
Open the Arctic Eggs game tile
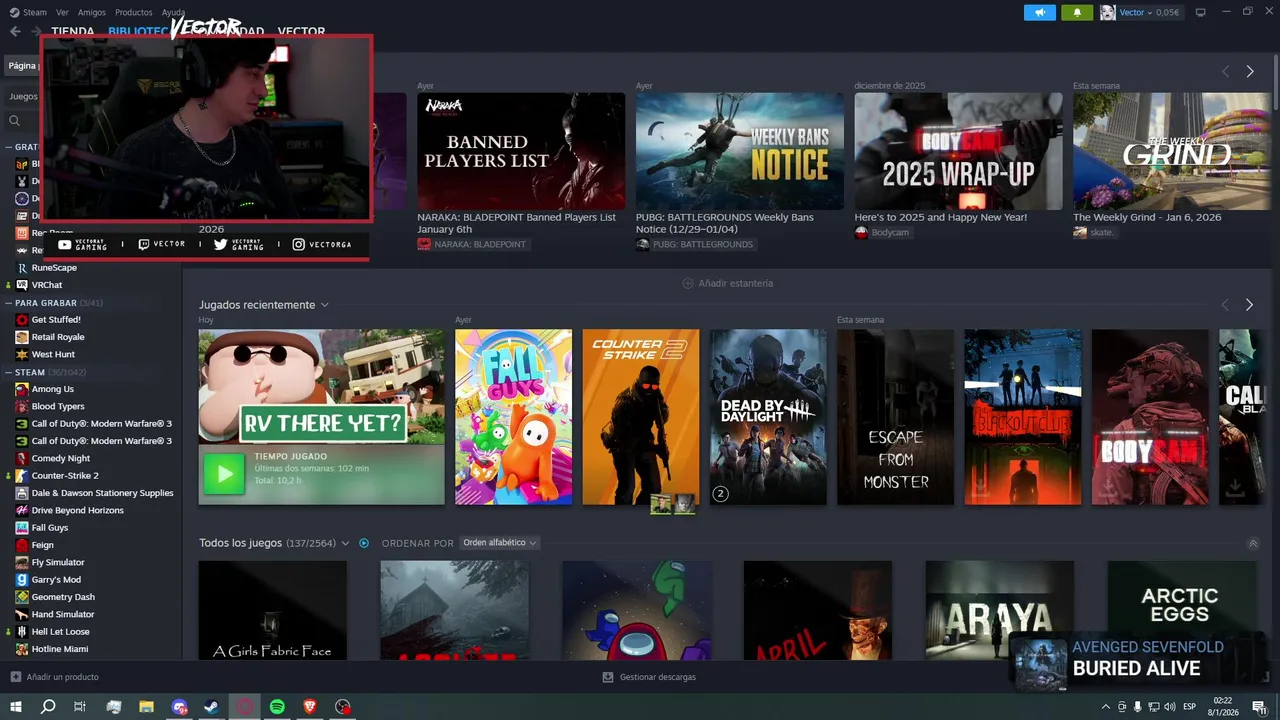click(x=1182, y=610)
